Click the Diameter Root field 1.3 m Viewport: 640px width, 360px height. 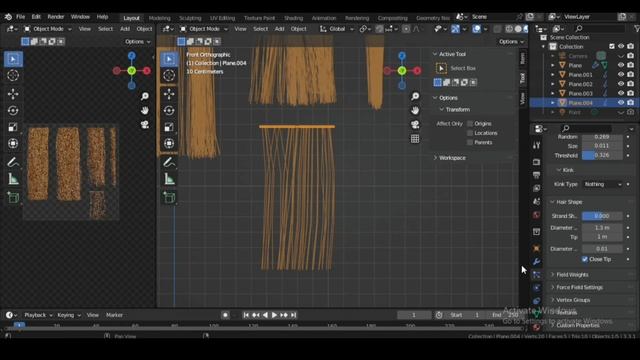(602, 228)
